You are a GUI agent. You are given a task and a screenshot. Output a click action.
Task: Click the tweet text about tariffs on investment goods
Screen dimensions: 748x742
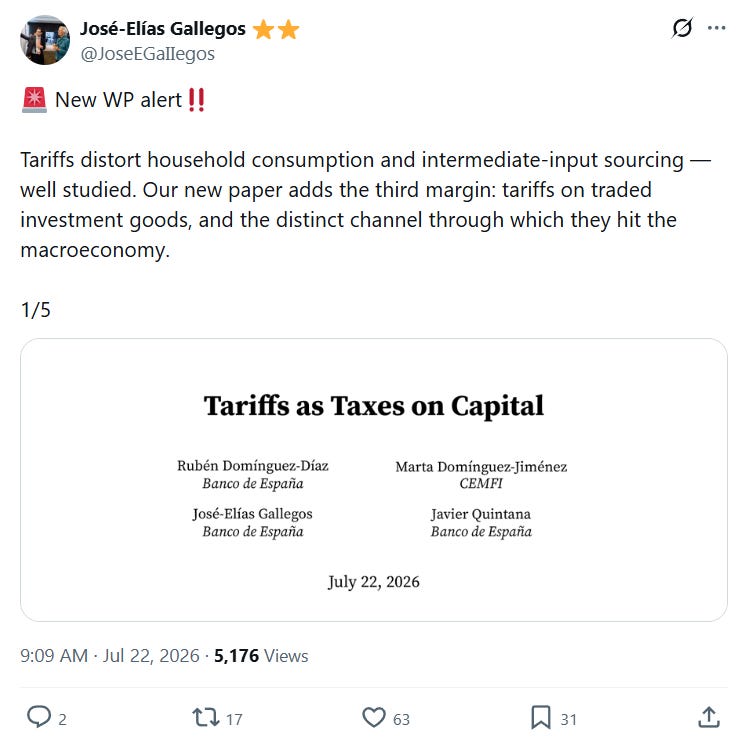coord(365,205)
